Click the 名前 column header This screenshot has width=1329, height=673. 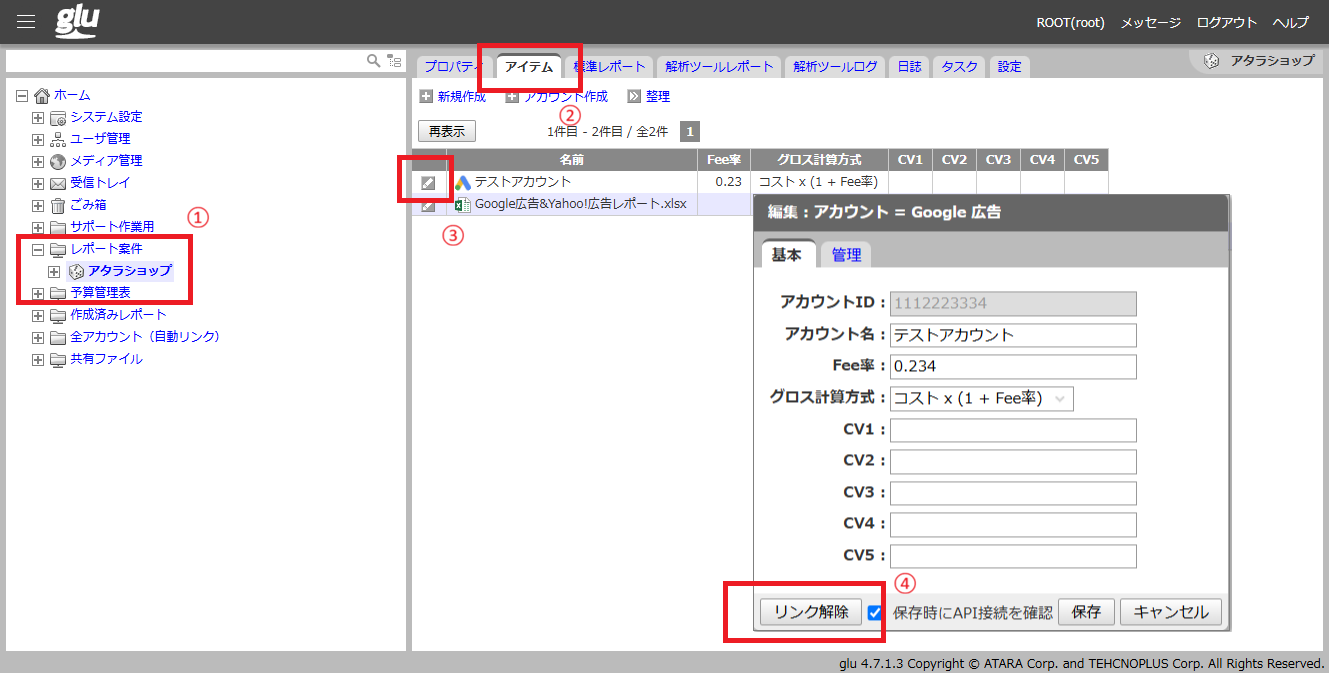click(571, 160)
